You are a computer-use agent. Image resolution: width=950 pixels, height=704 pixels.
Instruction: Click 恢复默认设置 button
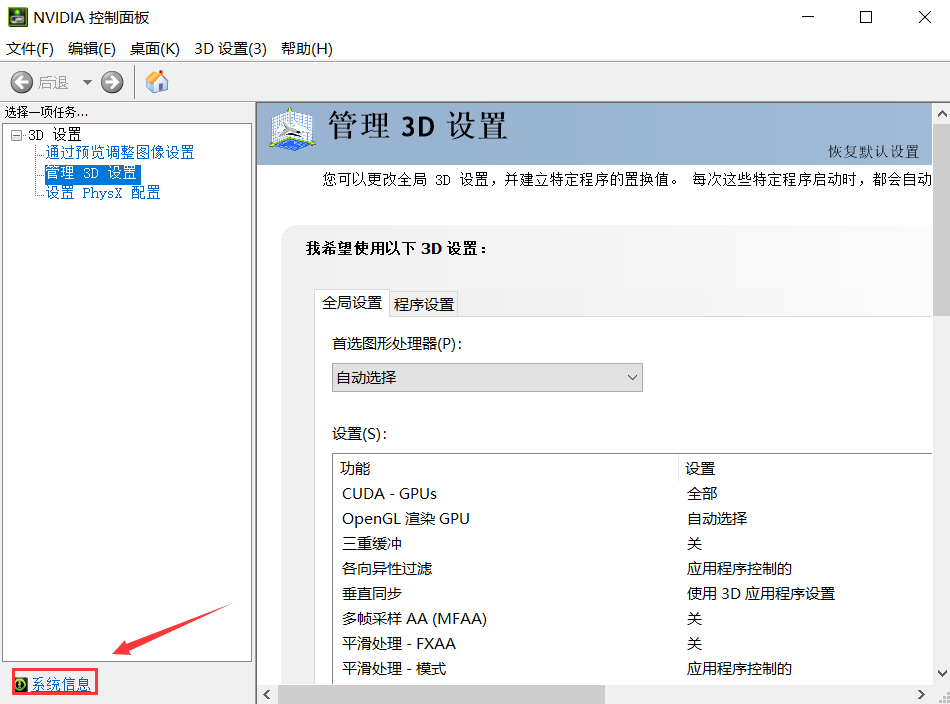tap(874, 151)
